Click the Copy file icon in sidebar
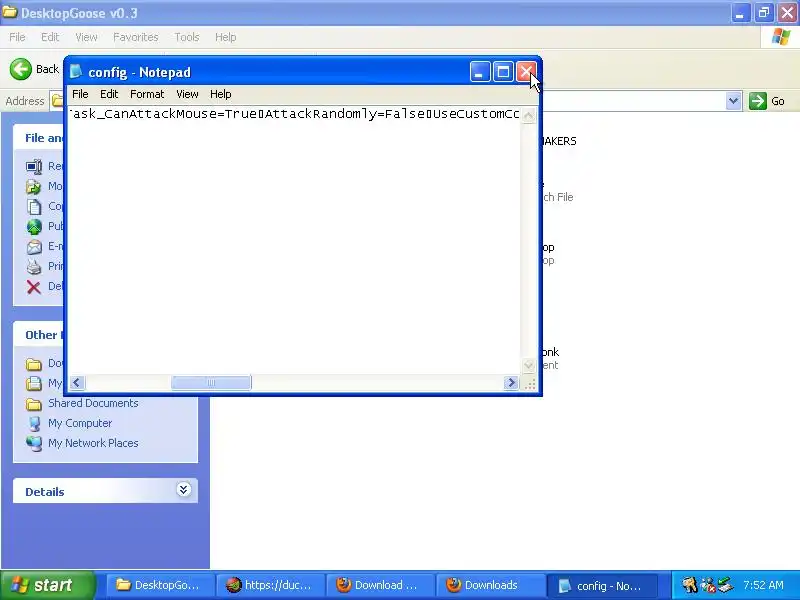This screenshot has width=800, height=600. click(34, 207)
